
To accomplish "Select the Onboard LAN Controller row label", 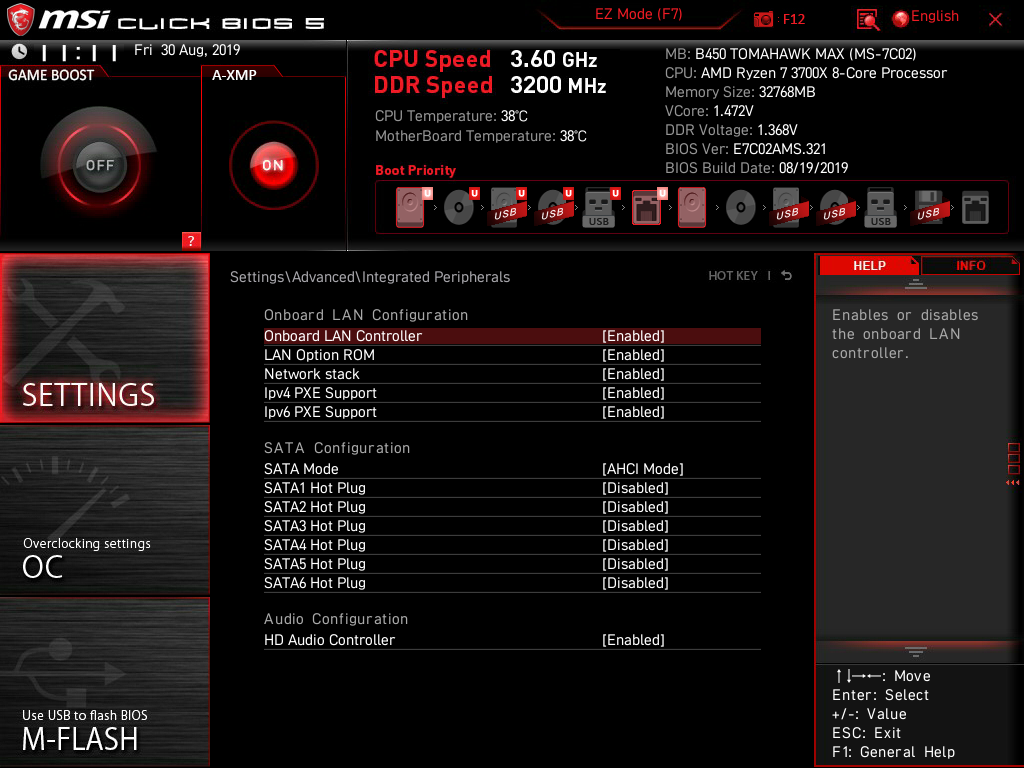I will [x=343, y=336].
